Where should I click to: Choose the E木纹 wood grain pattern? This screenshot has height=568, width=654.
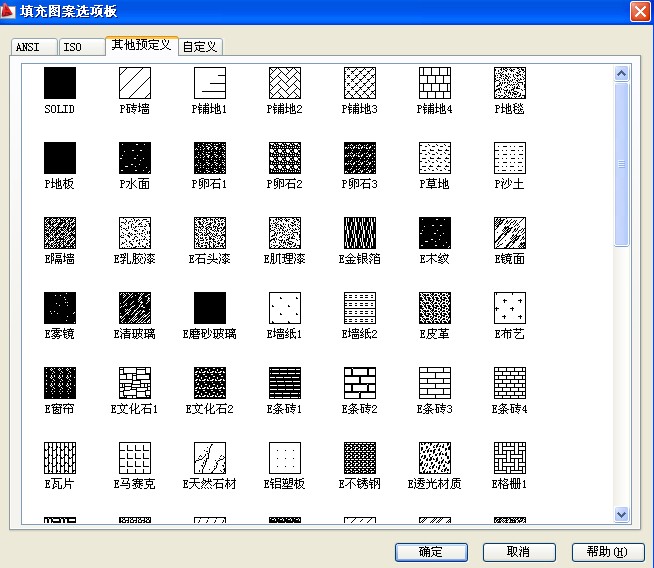click(435, 233)
